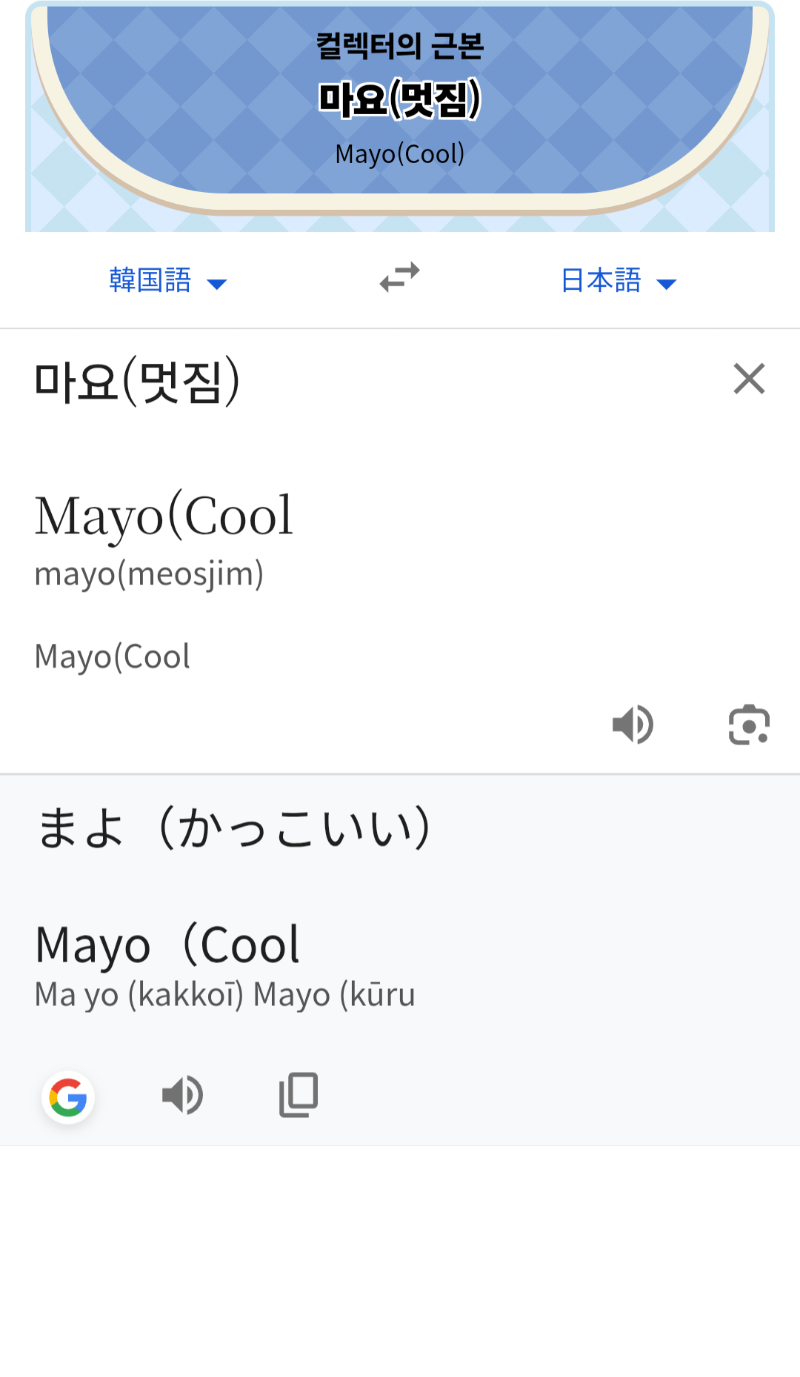Swap the source and target languages
The image size is (800, 1377).
click(x=400, y=277)
